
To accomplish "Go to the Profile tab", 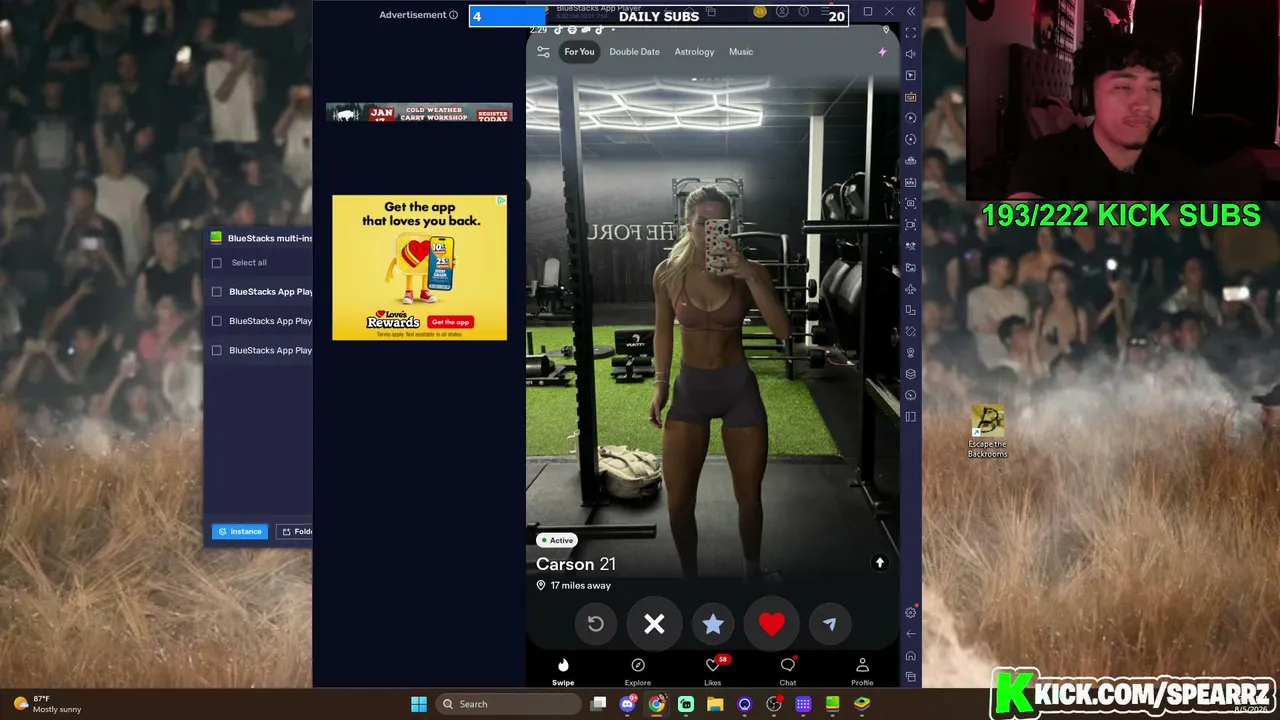I will [862, 671].
